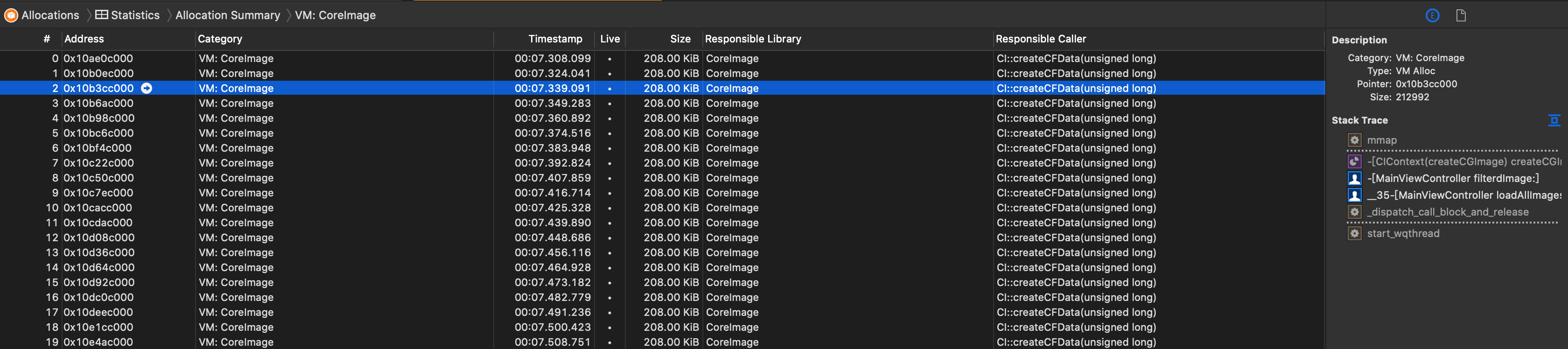Sort by the Timestamp column header
1568x349 pixels.
[554, 39]
